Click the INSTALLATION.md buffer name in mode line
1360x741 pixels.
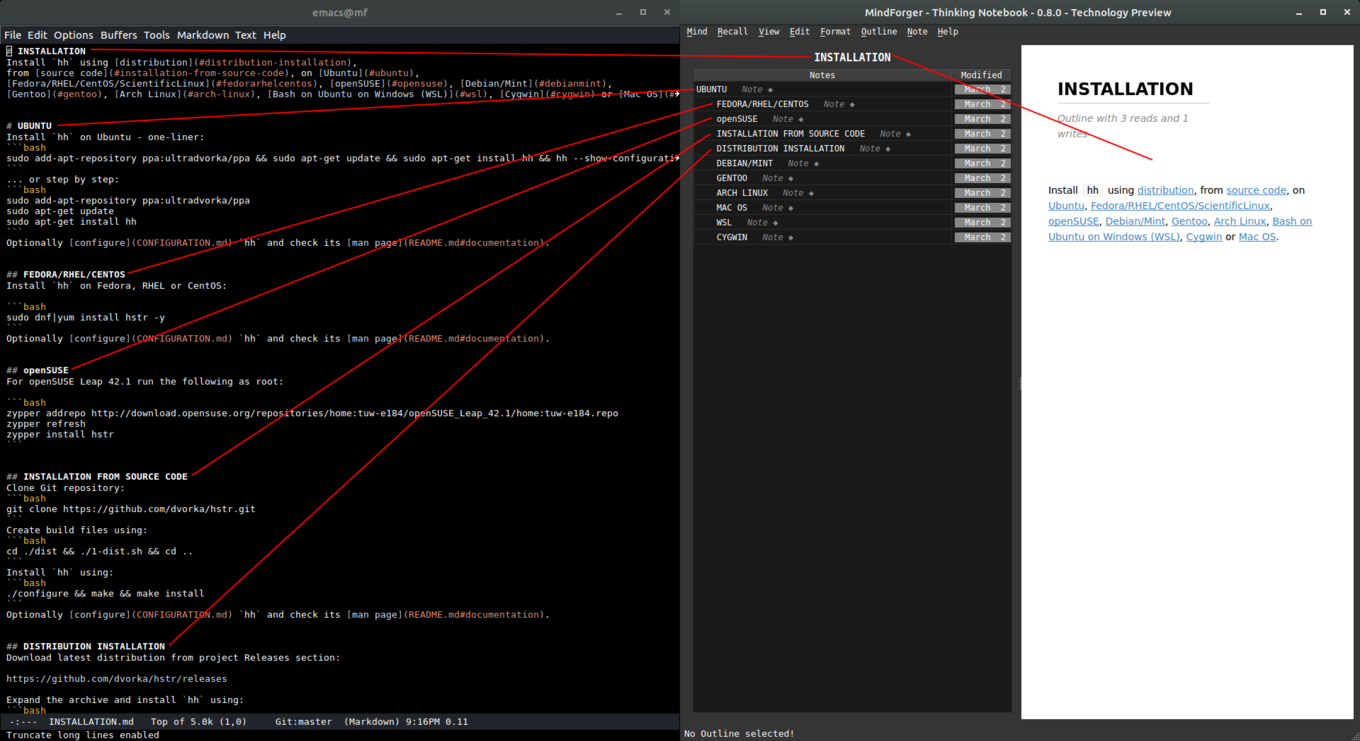coord(91,721)
